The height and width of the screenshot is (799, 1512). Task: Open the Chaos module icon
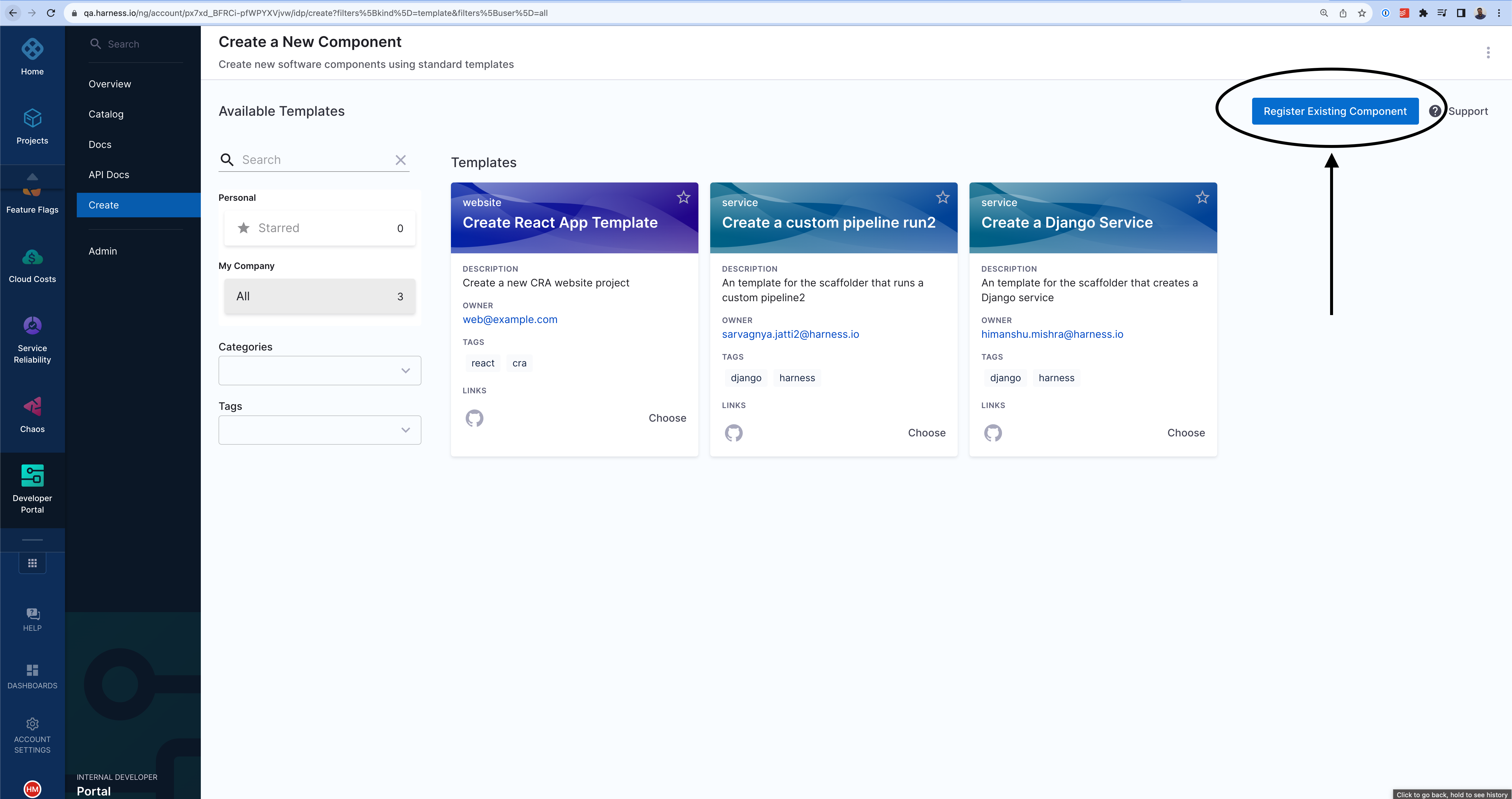pyautogui.click(x=32, y=407)
